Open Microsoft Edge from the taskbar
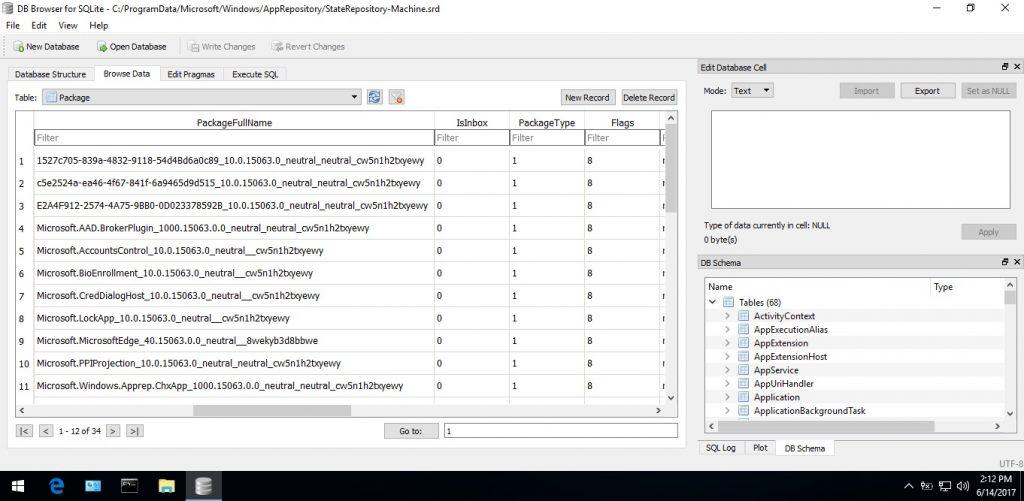Image resolution: width=1024 pixels, height=501 pixels. 57,486
